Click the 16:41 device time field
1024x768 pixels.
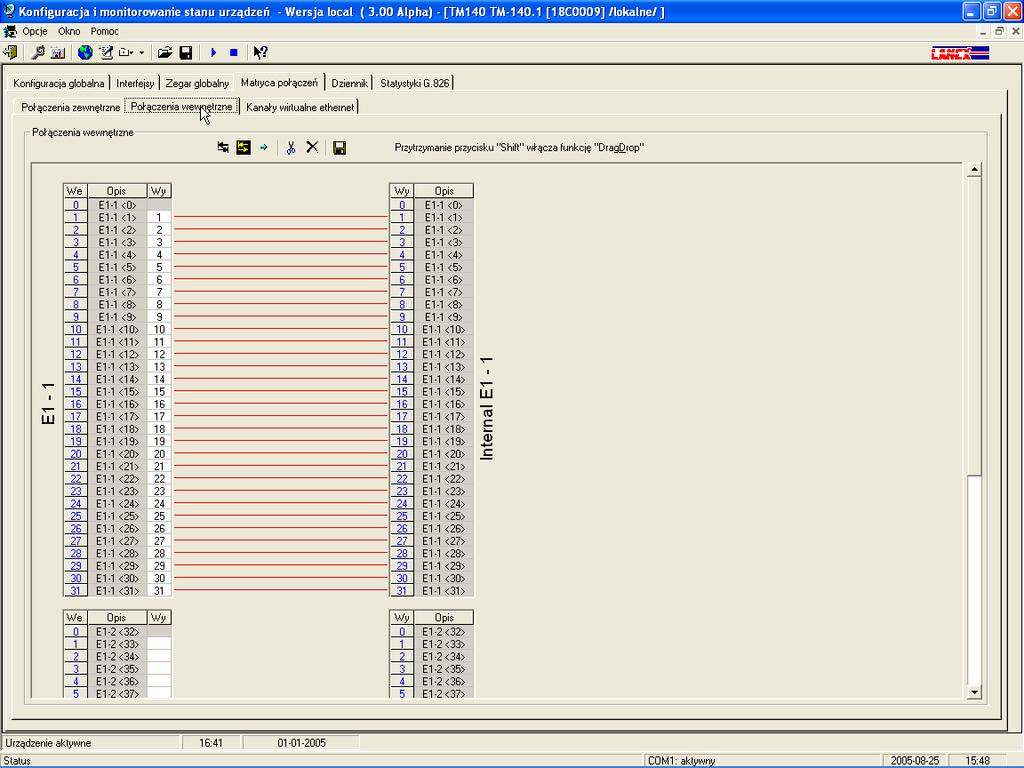coord(211,743)
